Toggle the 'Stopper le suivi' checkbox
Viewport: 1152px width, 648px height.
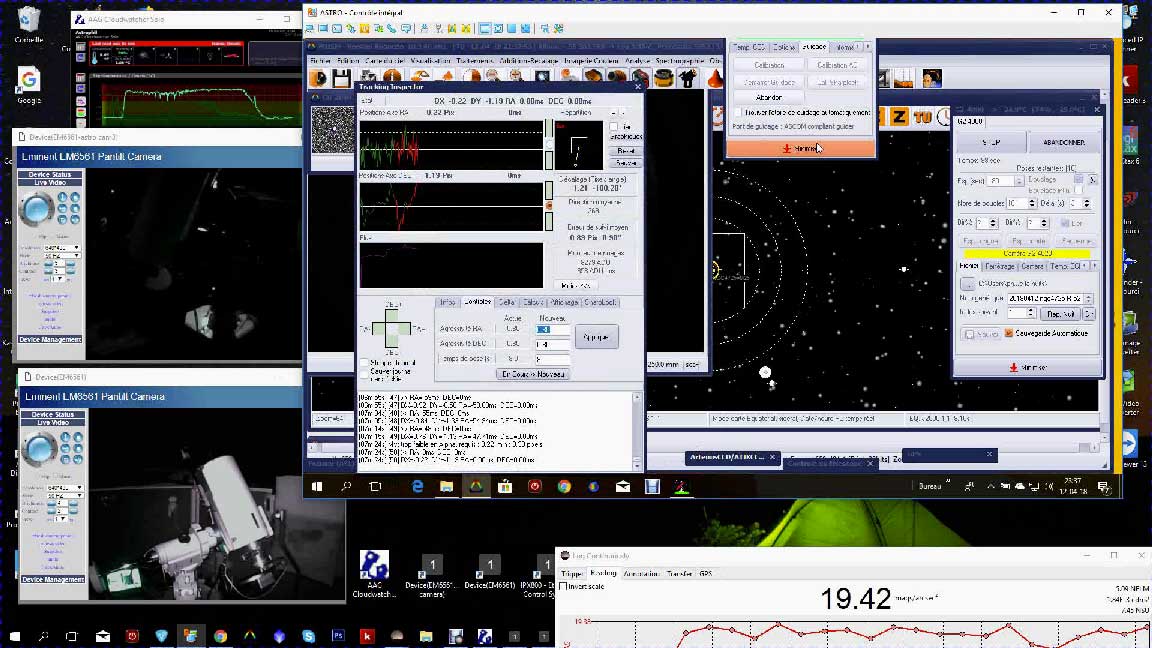tap(365, 363)
